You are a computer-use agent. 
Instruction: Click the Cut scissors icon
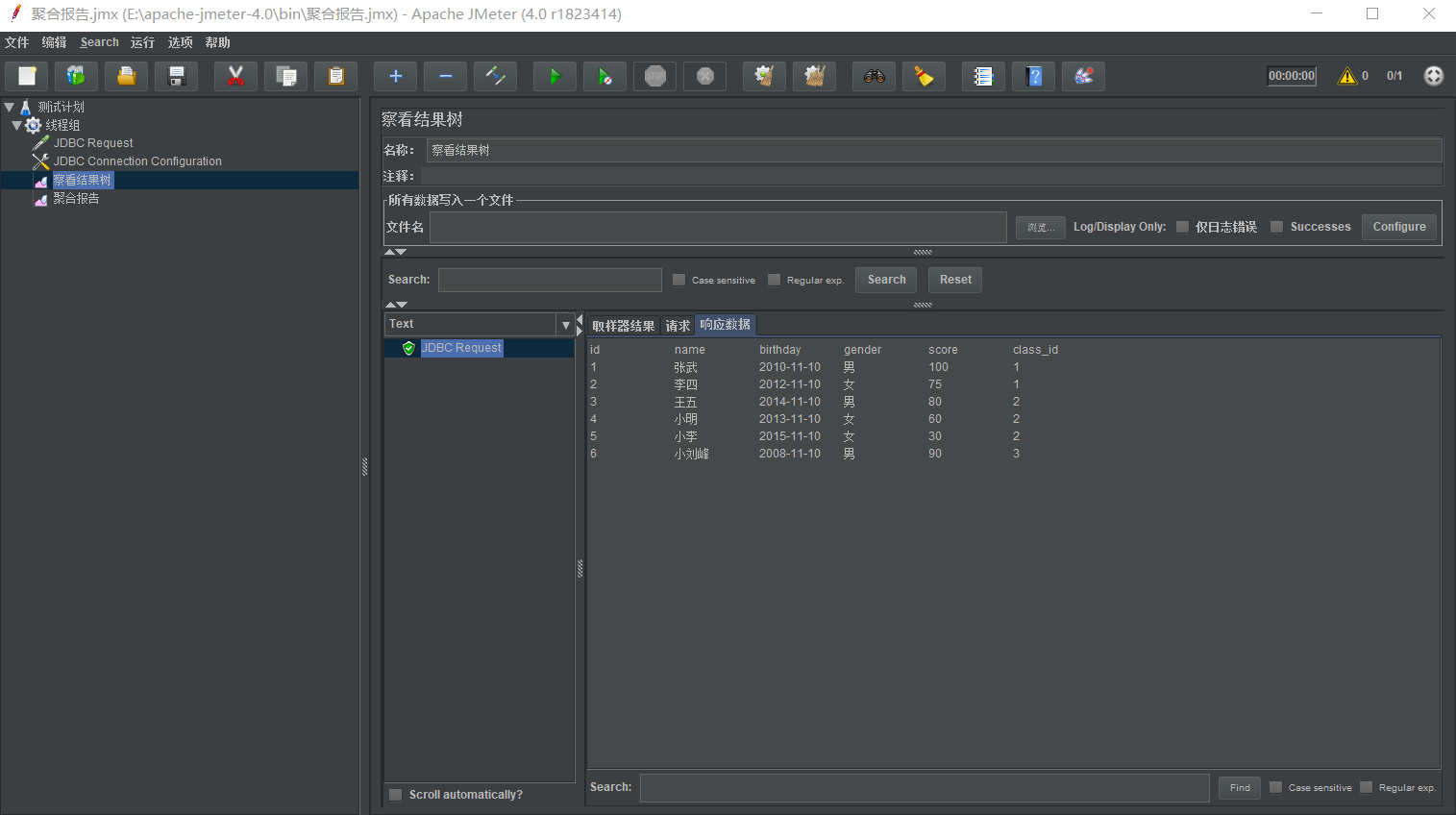(x=236, y=76)
